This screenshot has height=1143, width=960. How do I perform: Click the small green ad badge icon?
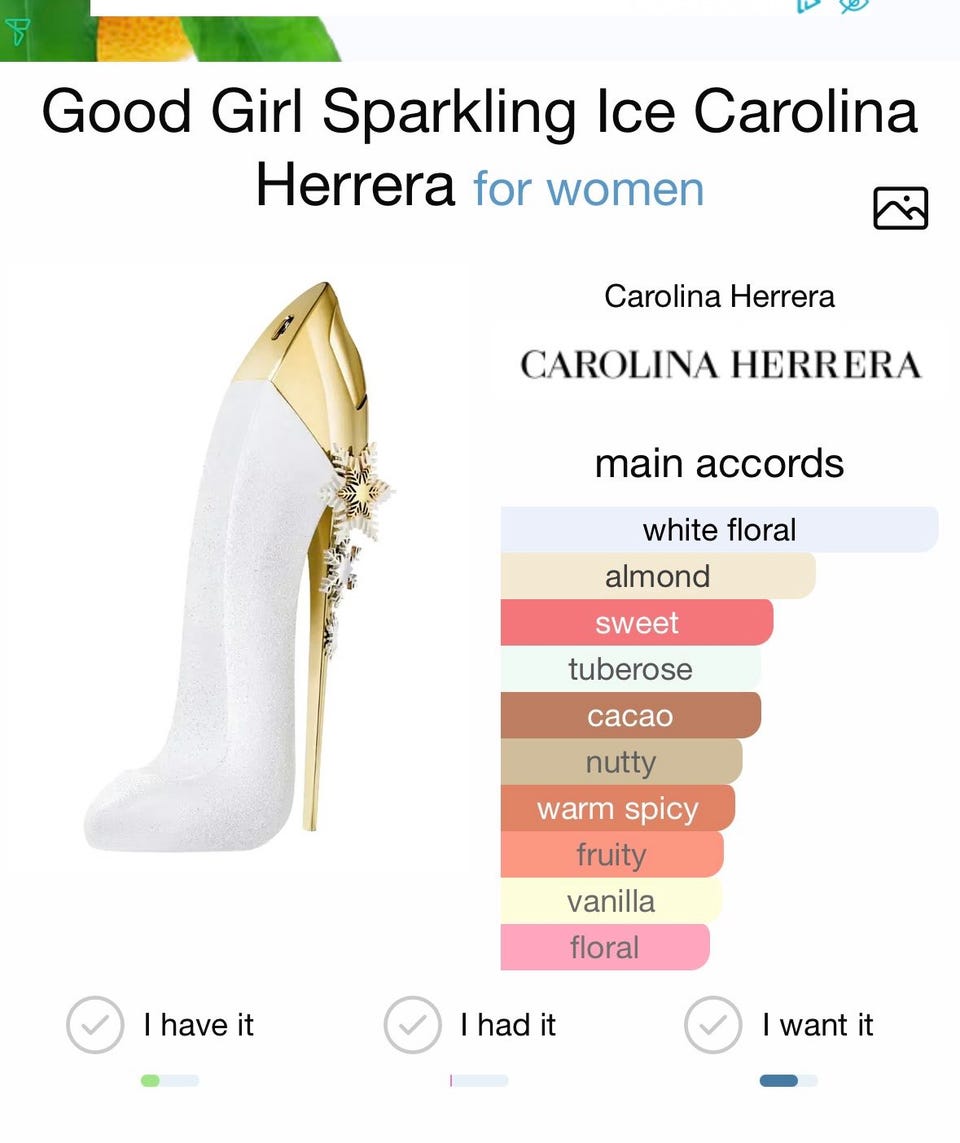tap(18, 32)
